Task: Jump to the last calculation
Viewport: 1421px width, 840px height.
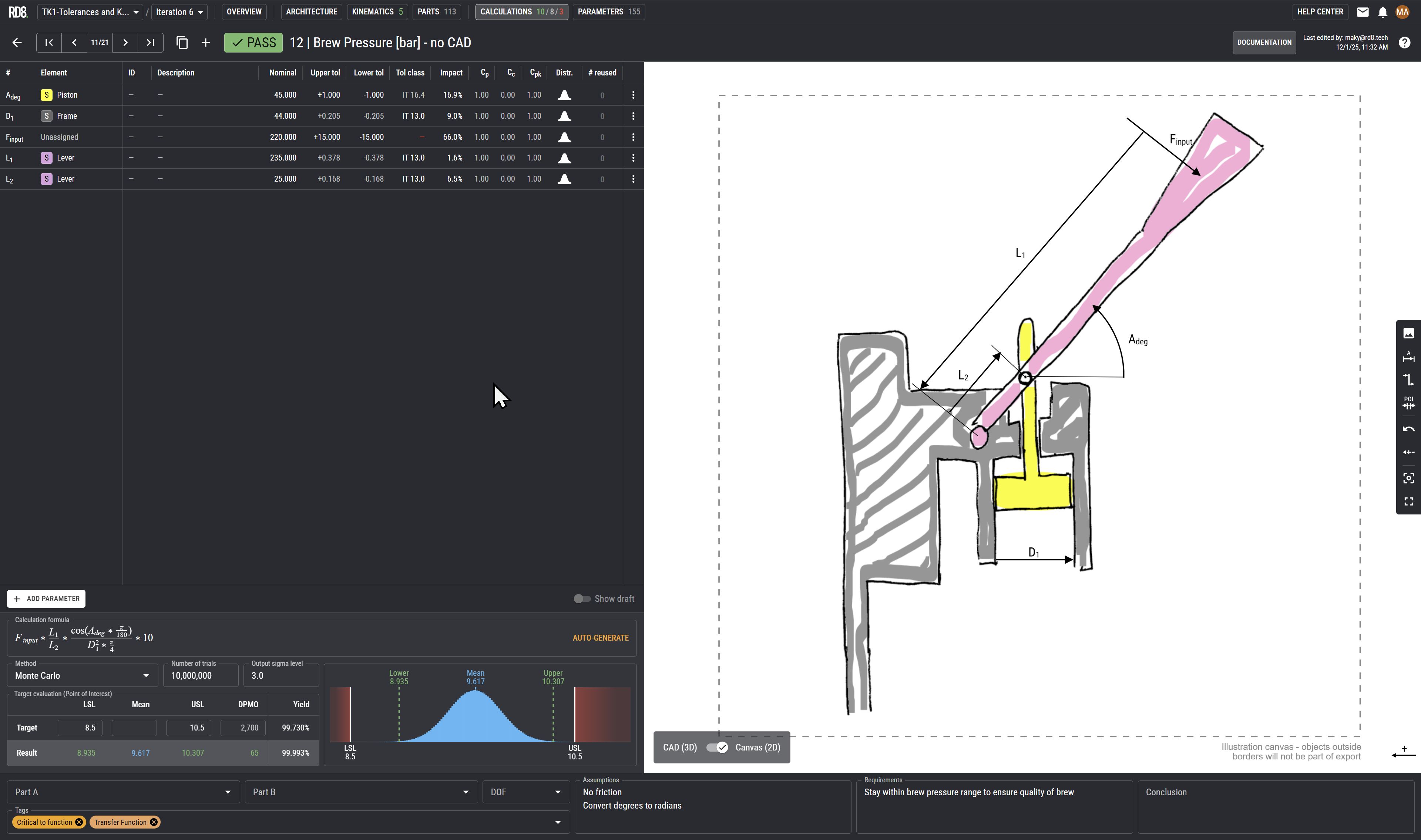Action: point(151,43)
